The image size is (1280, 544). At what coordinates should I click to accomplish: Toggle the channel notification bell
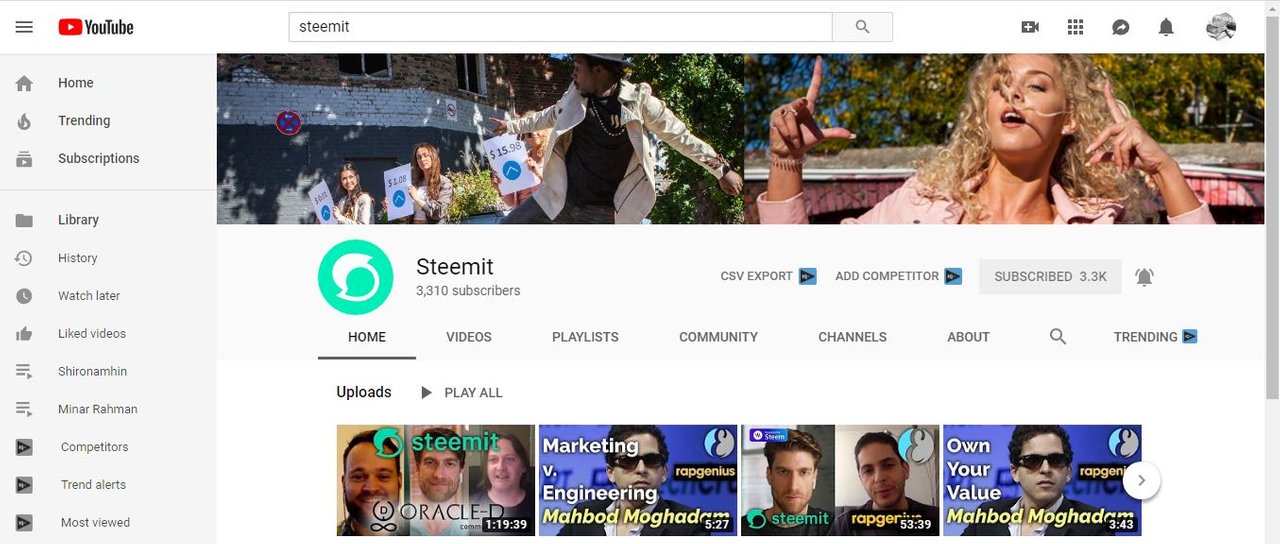pyautogui.click(x=1144, y=277)
